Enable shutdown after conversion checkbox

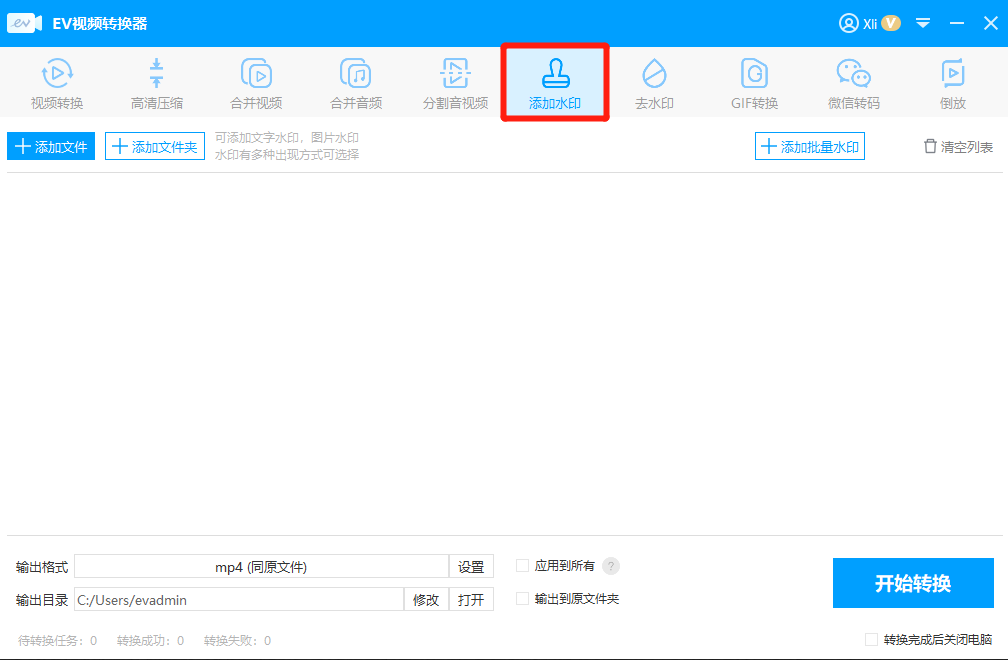coord(871,638)
